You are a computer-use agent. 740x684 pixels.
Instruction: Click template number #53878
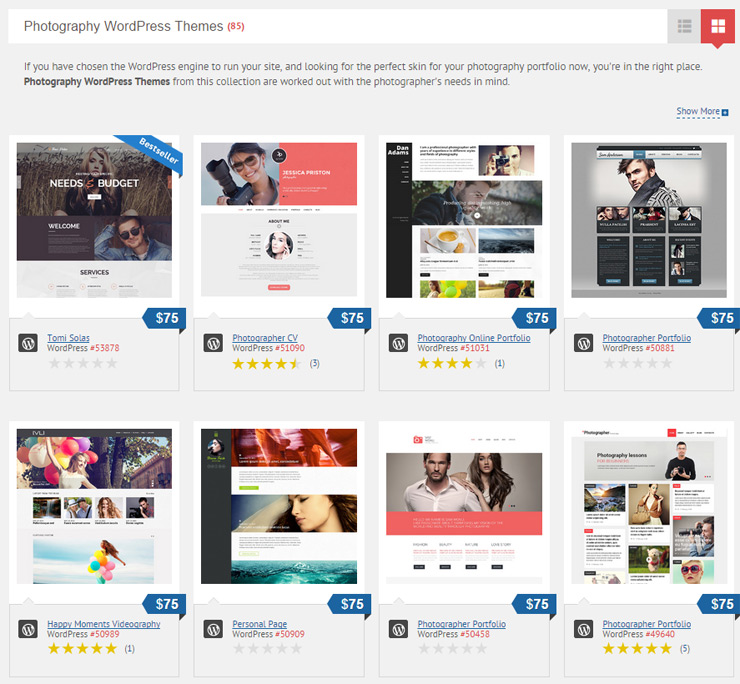(x=104, y=348)
